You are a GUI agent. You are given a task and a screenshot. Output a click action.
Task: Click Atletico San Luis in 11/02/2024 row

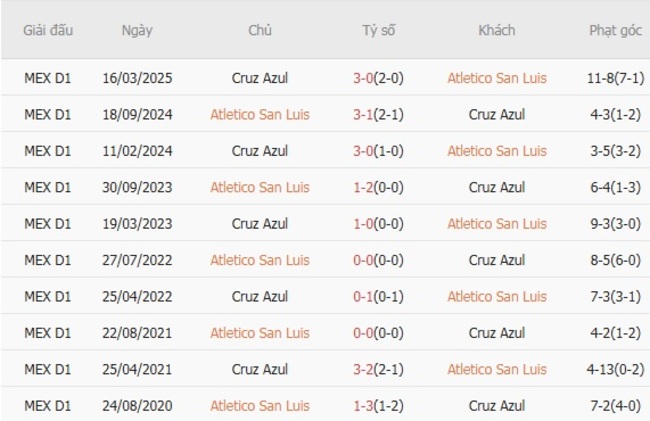coord(497,151)
